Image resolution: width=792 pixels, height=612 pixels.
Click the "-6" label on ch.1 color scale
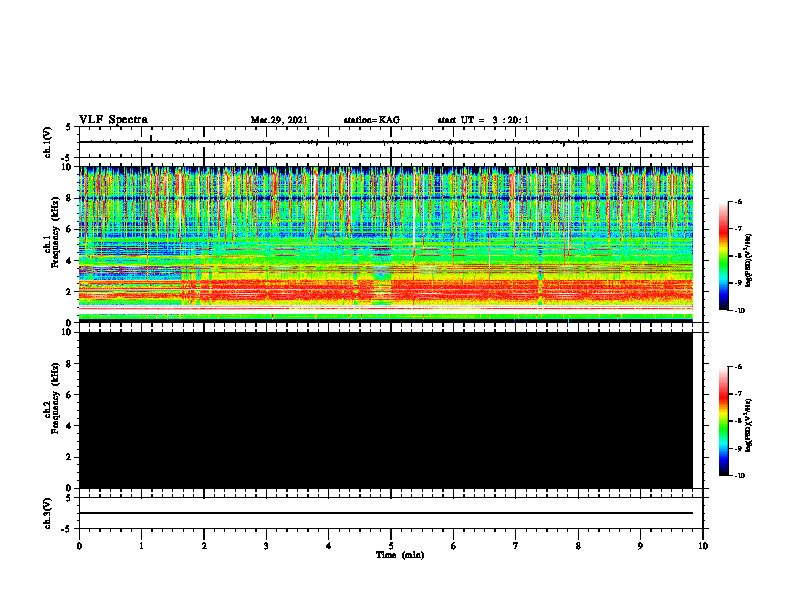[738, 201]
